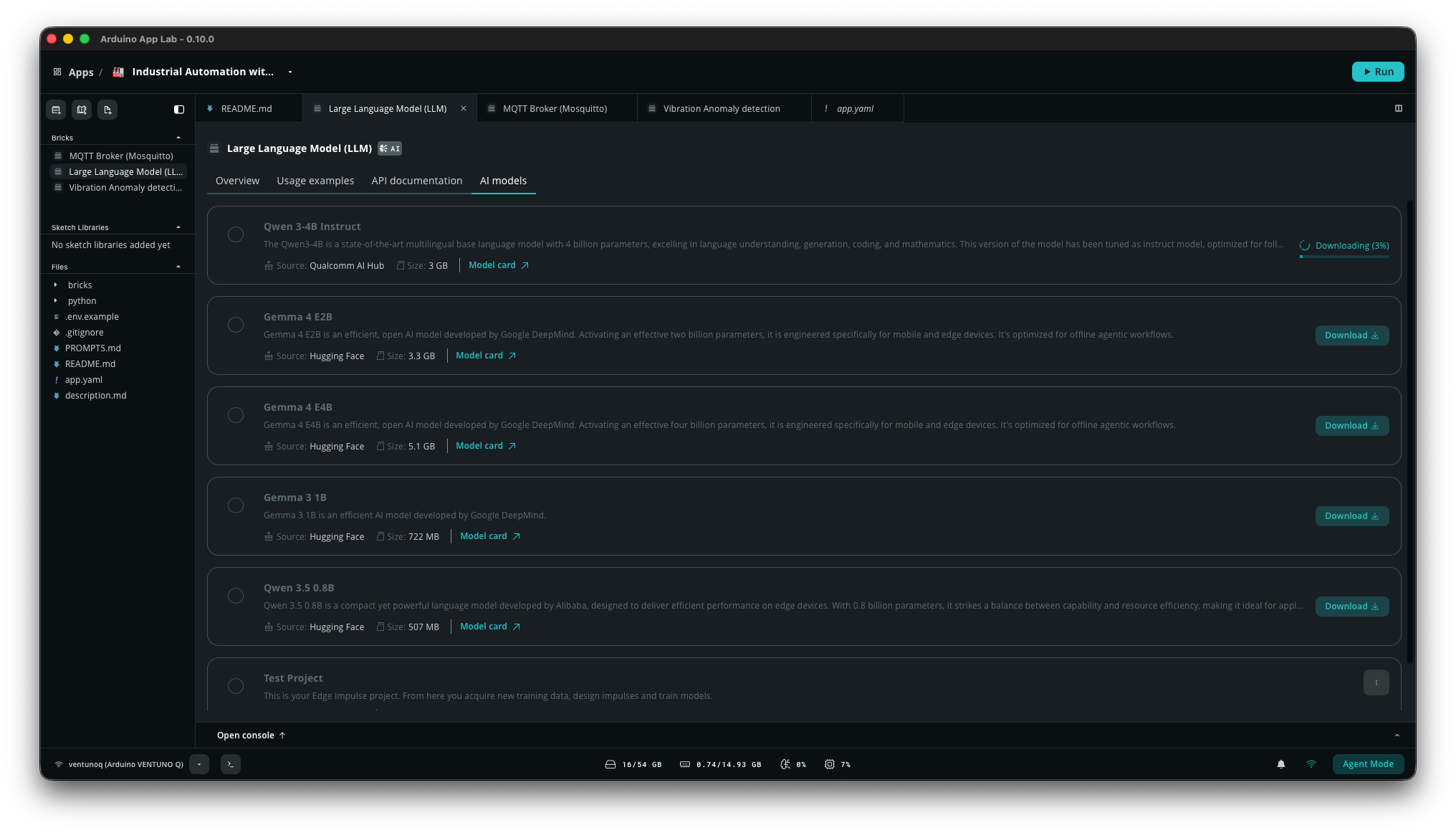
Task: Download the Gemma 4 E4B model
Action: (x=1352, y=426)
